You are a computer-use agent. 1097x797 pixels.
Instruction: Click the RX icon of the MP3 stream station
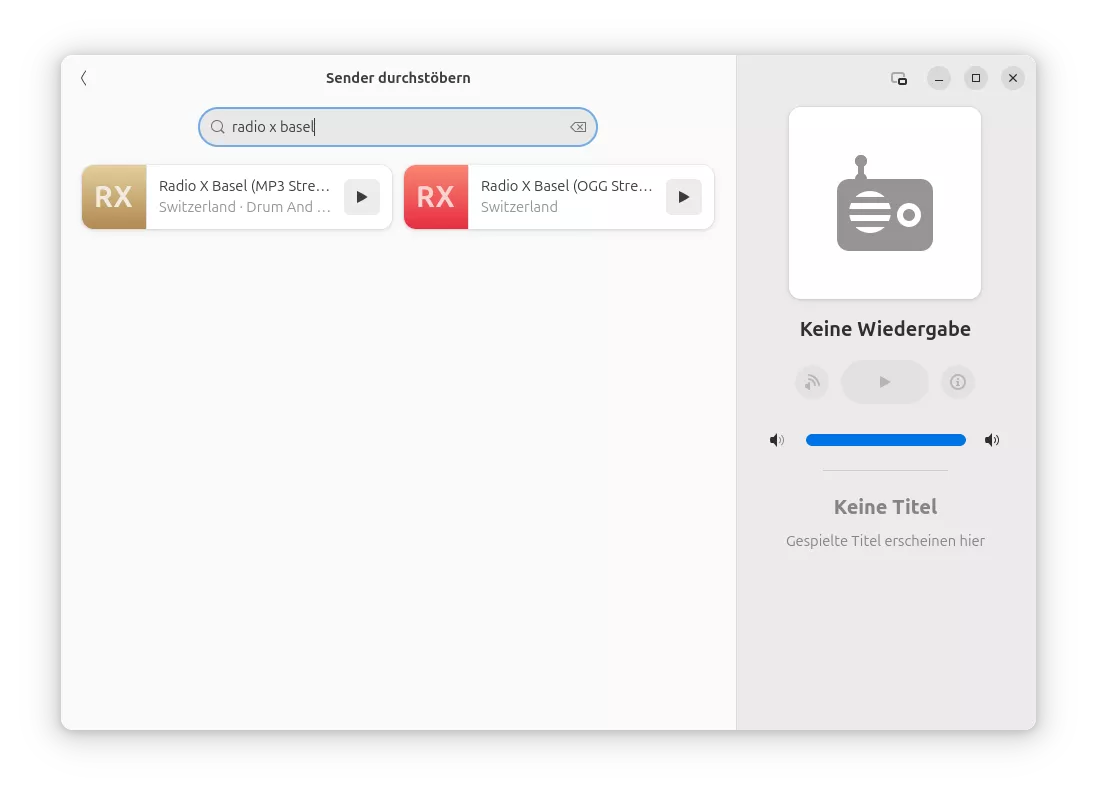[x=114, y=197]
